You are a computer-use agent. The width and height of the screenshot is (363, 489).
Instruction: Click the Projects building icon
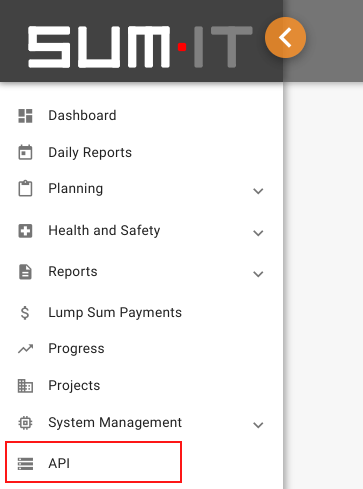pos(25,386)
